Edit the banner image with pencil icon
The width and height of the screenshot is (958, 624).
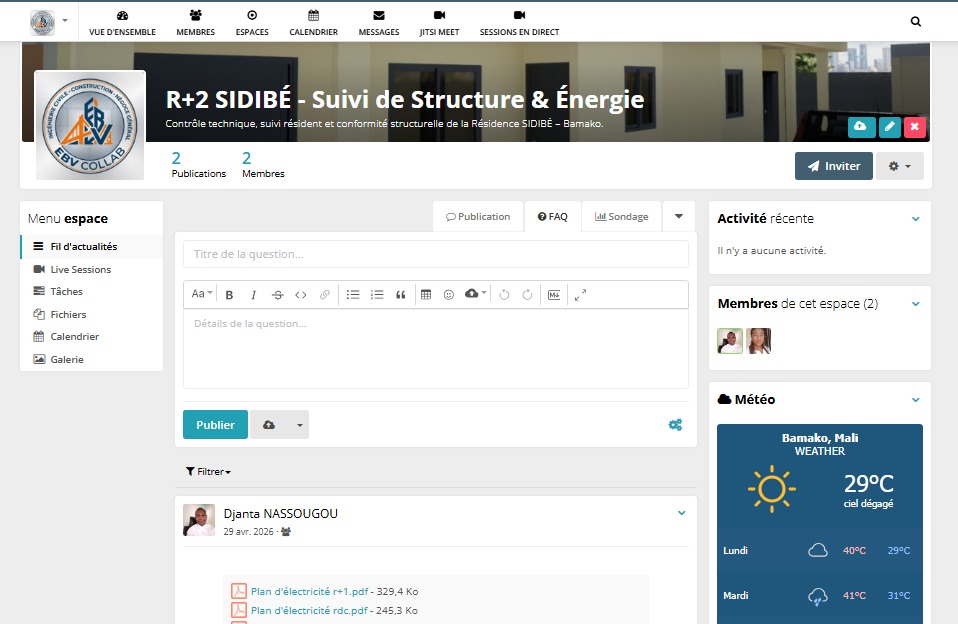pos(890,127)
